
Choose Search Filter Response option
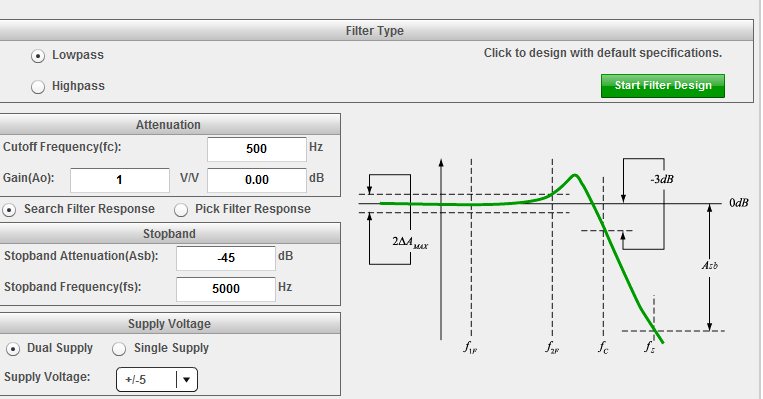click(x=9, y=210)
